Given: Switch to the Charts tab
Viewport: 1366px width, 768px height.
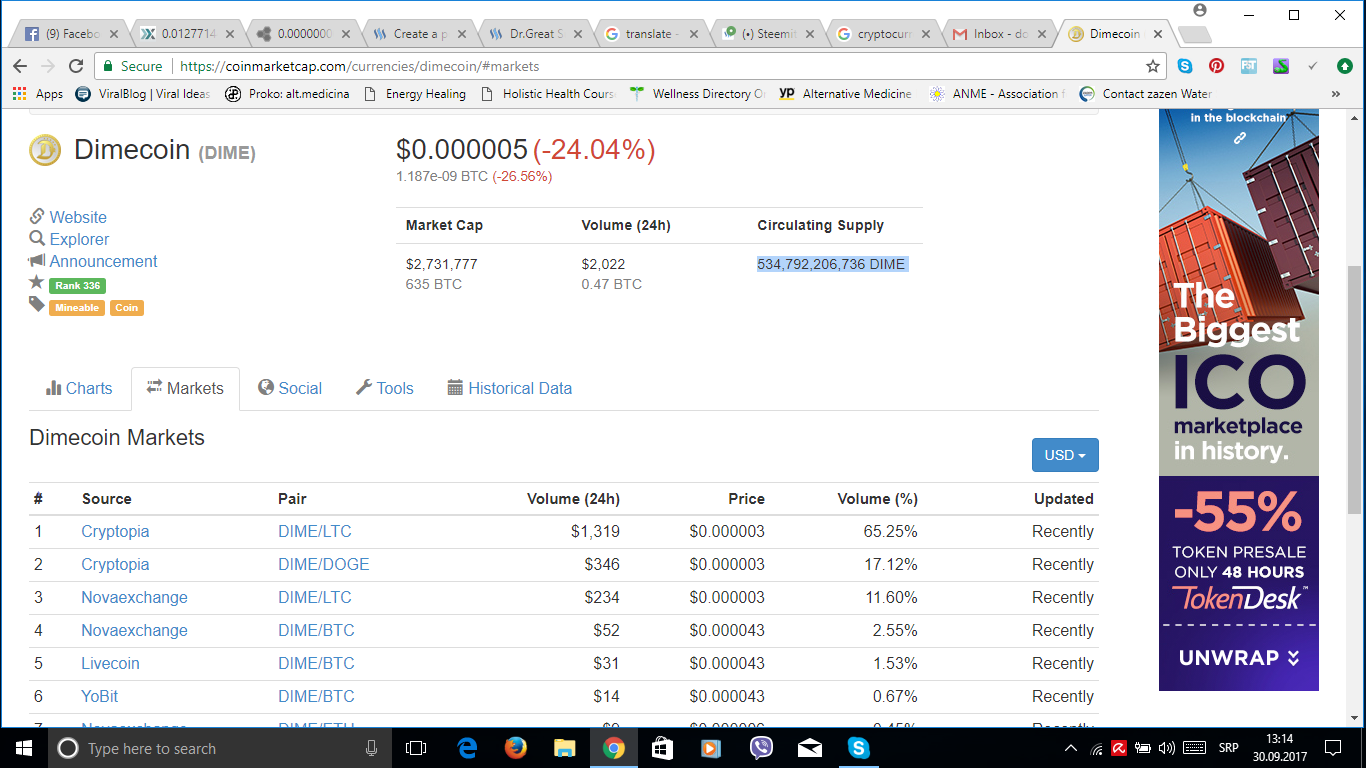Looking at the screenshot, I should tap(79, 388).
